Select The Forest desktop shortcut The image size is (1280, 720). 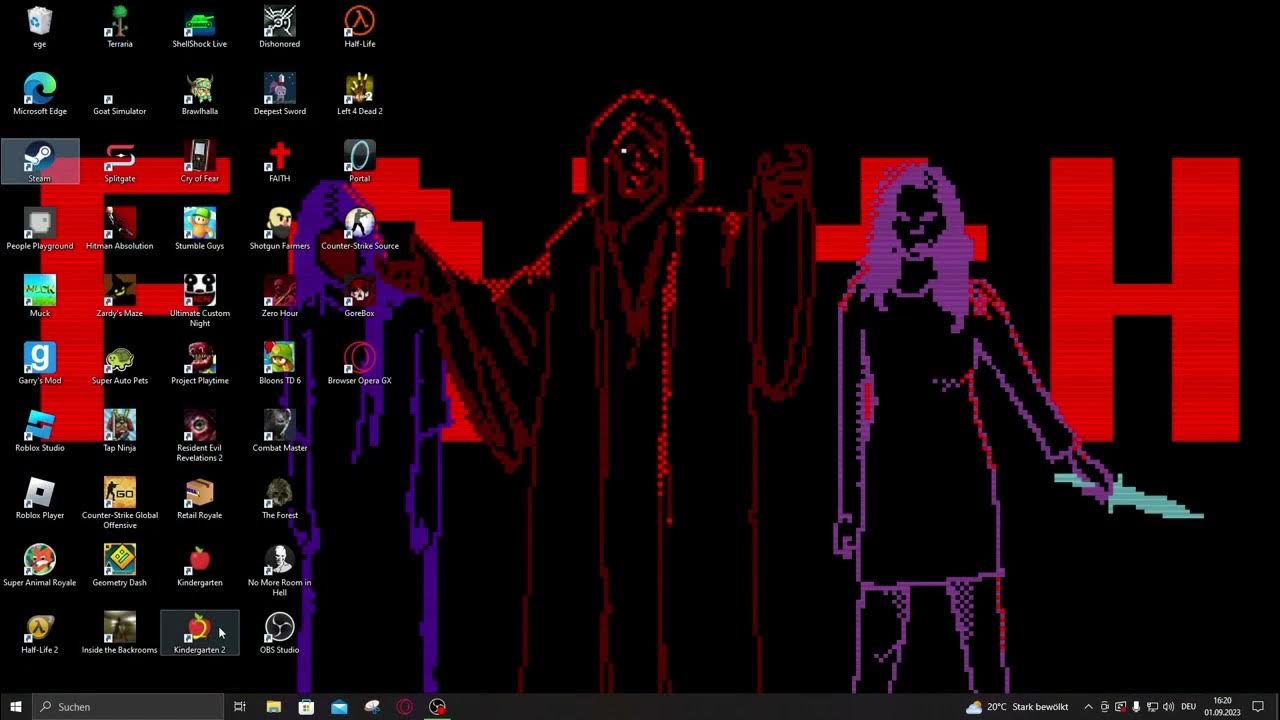[280, 498]
